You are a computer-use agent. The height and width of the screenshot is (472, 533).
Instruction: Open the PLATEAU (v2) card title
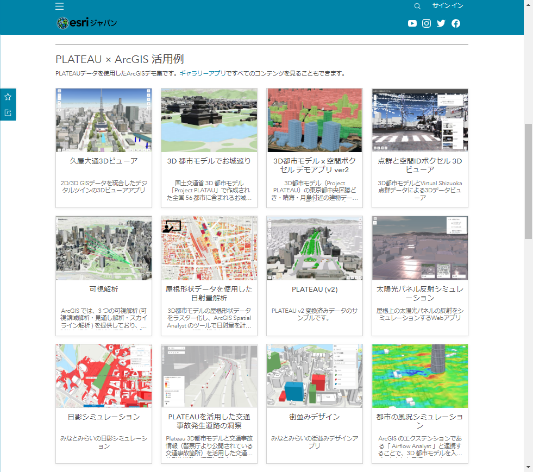[314, 290]
